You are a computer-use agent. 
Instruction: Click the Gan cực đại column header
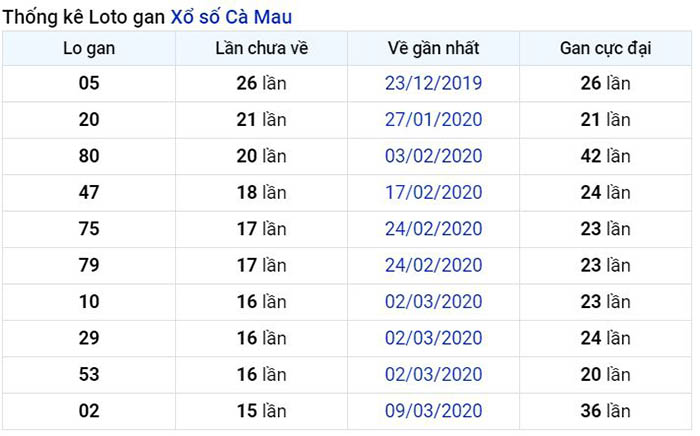(606, 49)
